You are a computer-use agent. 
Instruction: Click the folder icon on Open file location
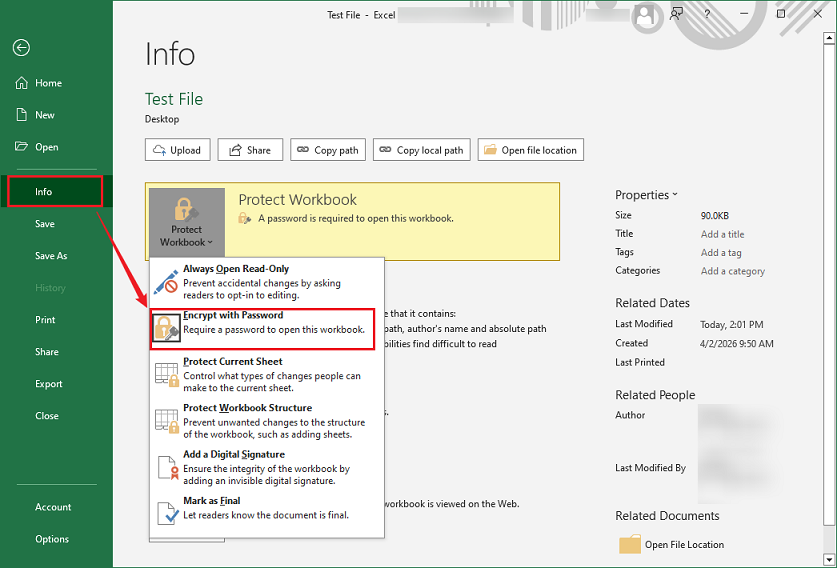tap(490, 149)
